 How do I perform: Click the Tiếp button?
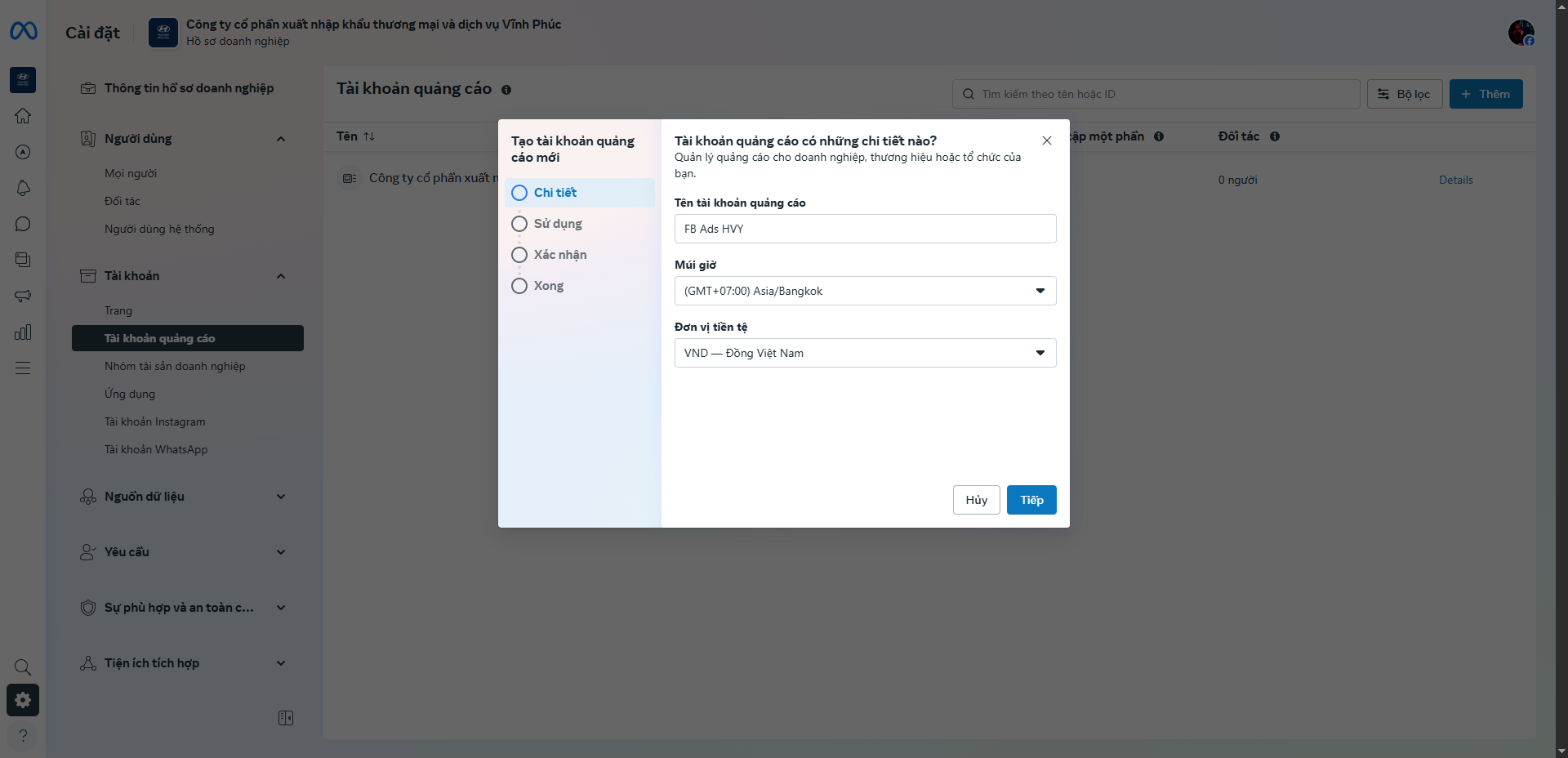[x=1031, y=500]
